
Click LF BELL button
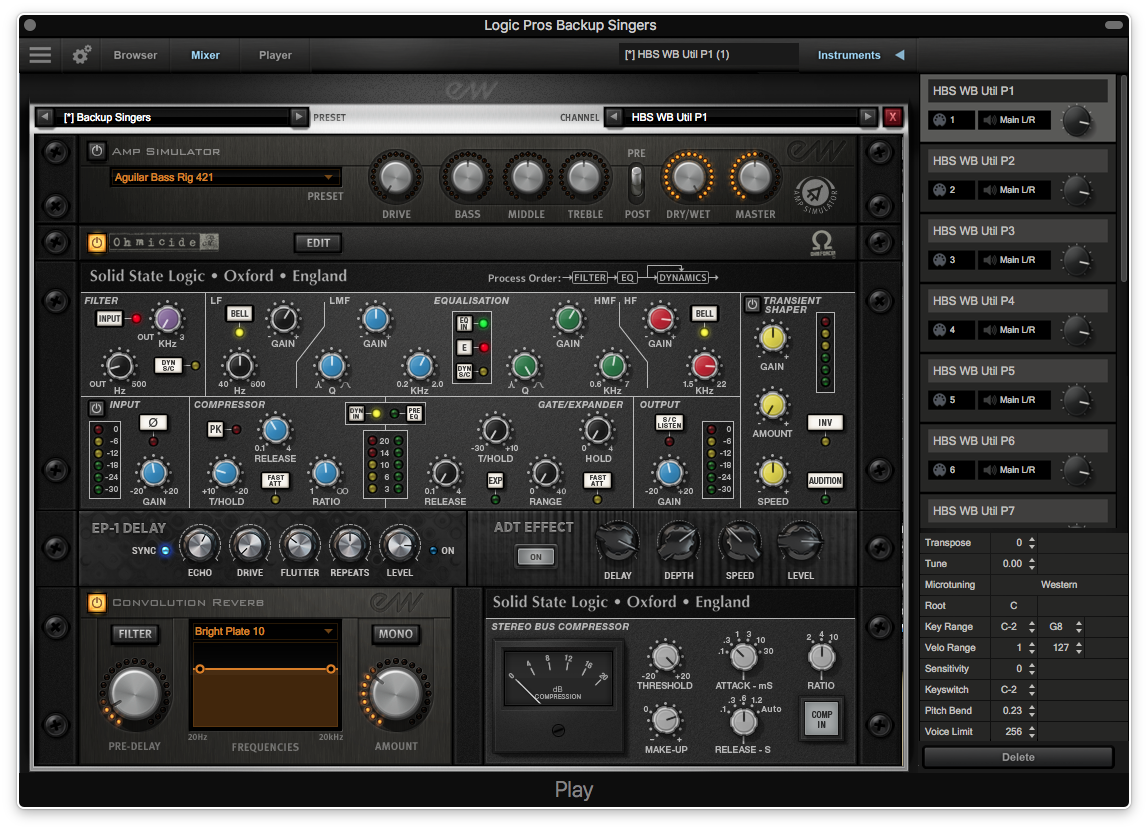(x=239, y=313)
